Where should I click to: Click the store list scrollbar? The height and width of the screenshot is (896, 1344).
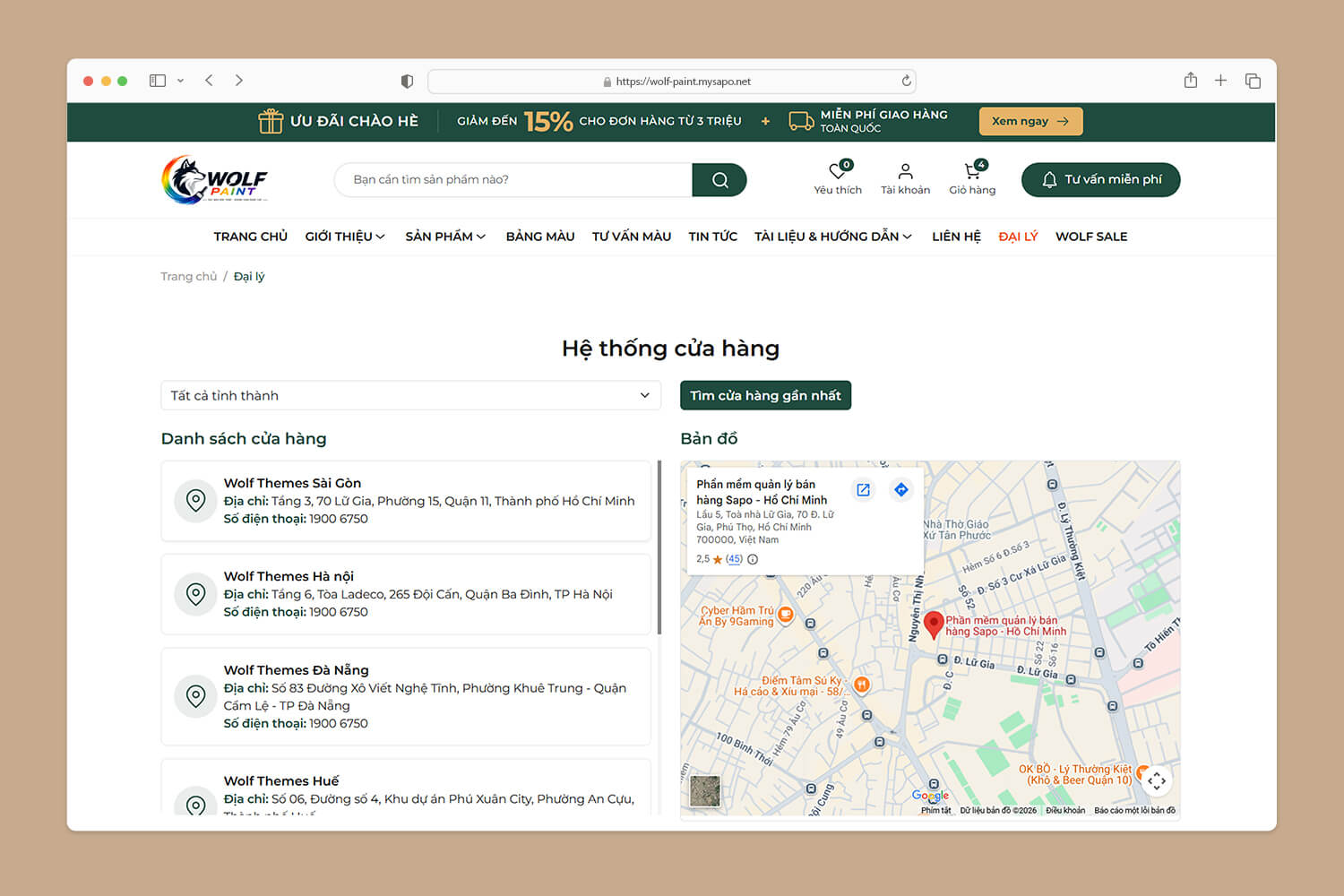pos(659,547)
